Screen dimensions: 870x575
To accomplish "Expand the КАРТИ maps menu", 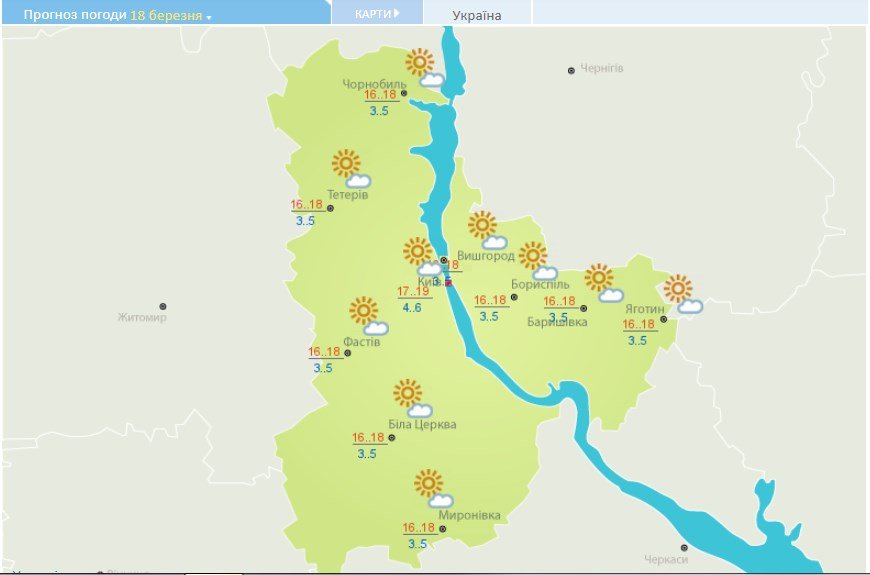I will pos(377,14).
